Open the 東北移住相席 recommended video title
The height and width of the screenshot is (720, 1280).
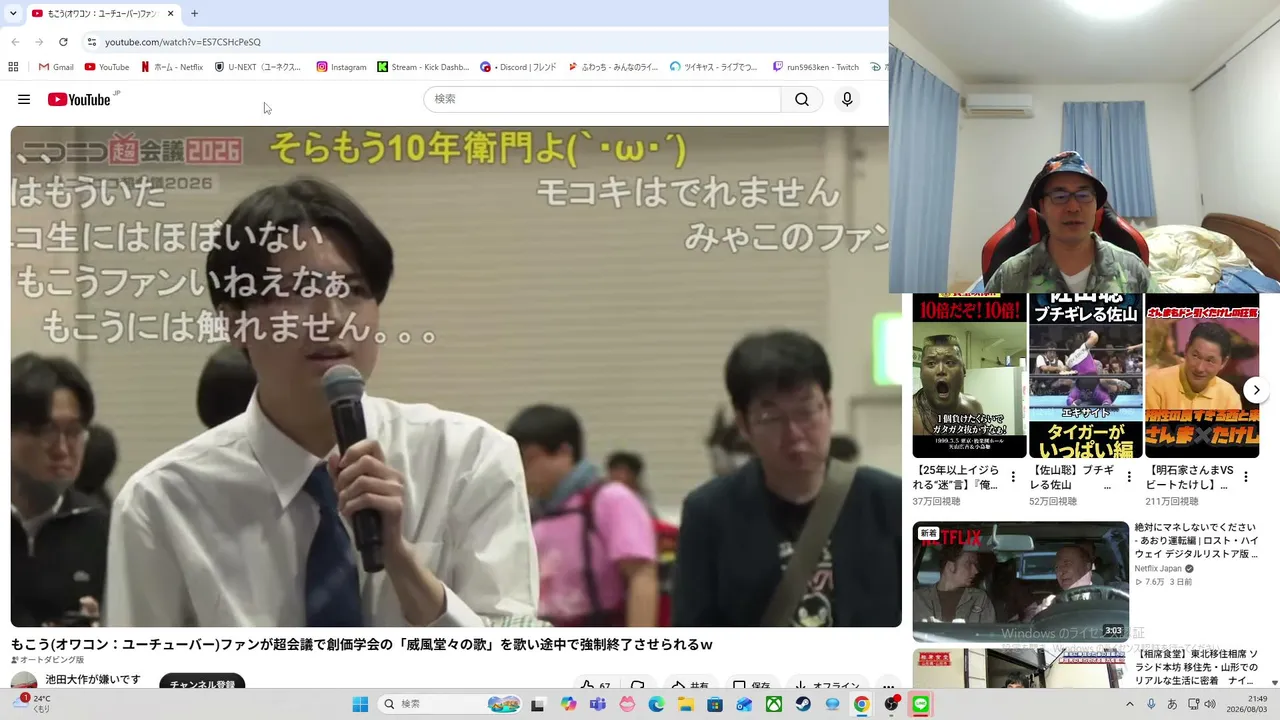(x=1197, y=667)
